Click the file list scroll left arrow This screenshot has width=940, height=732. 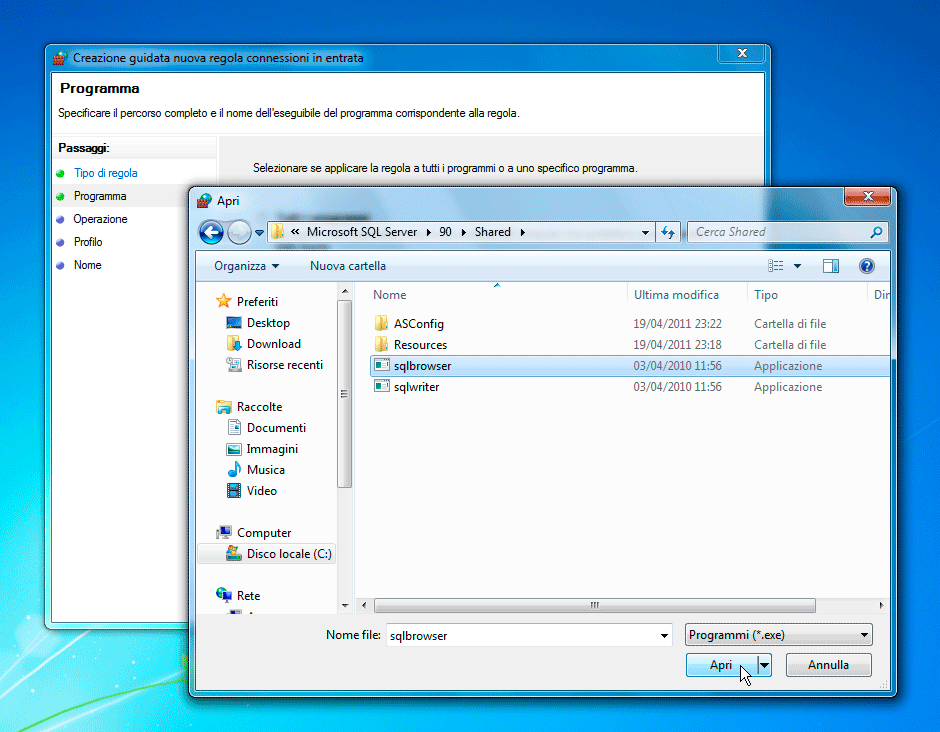point(364,606)
